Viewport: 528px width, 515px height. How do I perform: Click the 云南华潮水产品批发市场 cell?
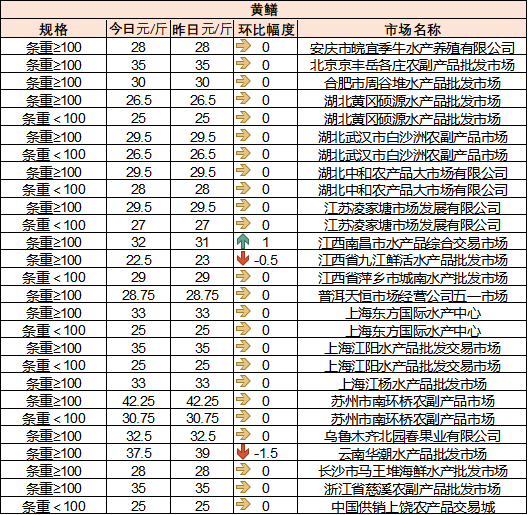412,453
